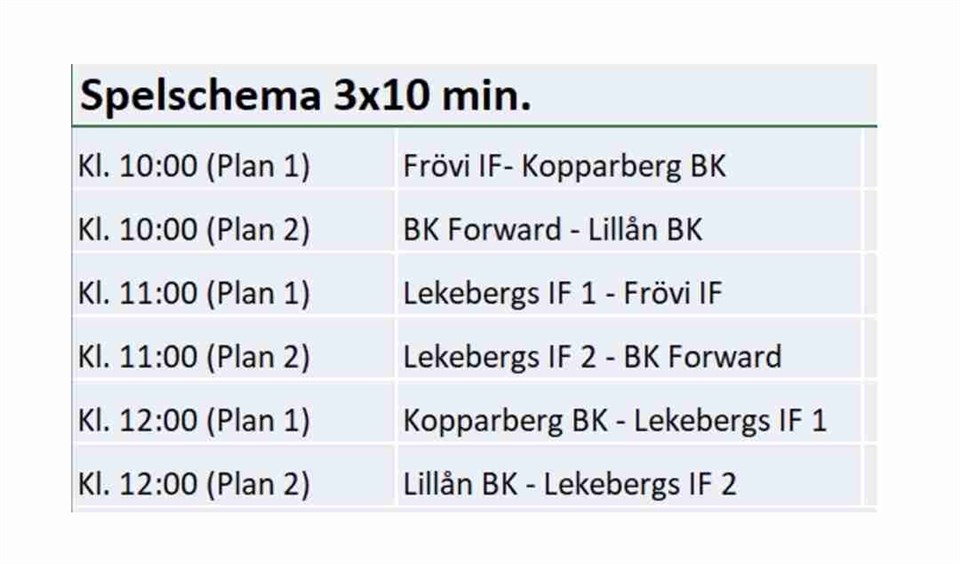Click empty cell right of BK Forward - Lillån BK
The image size is (960, 564).
870,229
